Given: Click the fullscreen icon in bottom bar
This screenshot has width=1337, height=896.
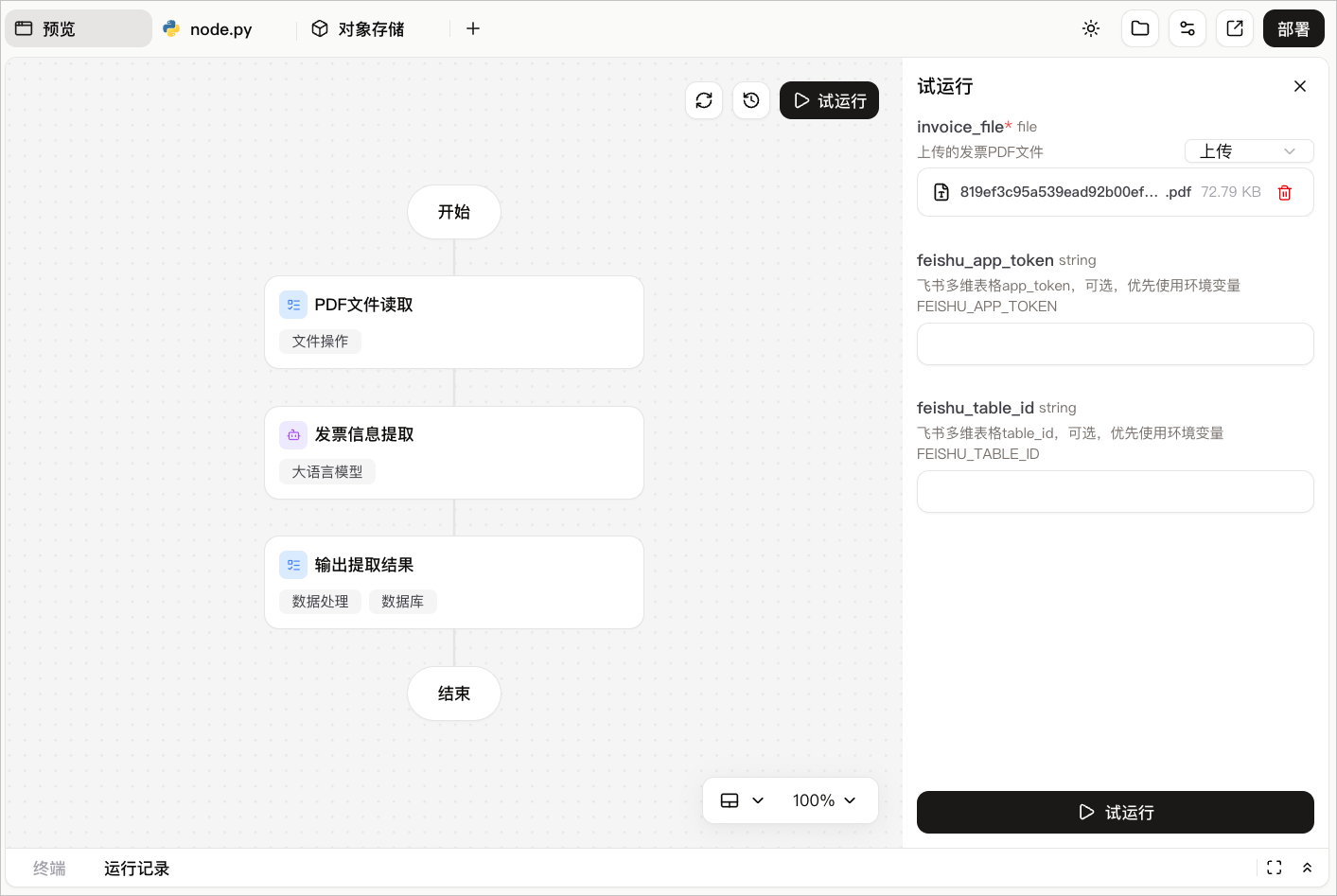Looking at the screenshot, I should [1275, 868].
